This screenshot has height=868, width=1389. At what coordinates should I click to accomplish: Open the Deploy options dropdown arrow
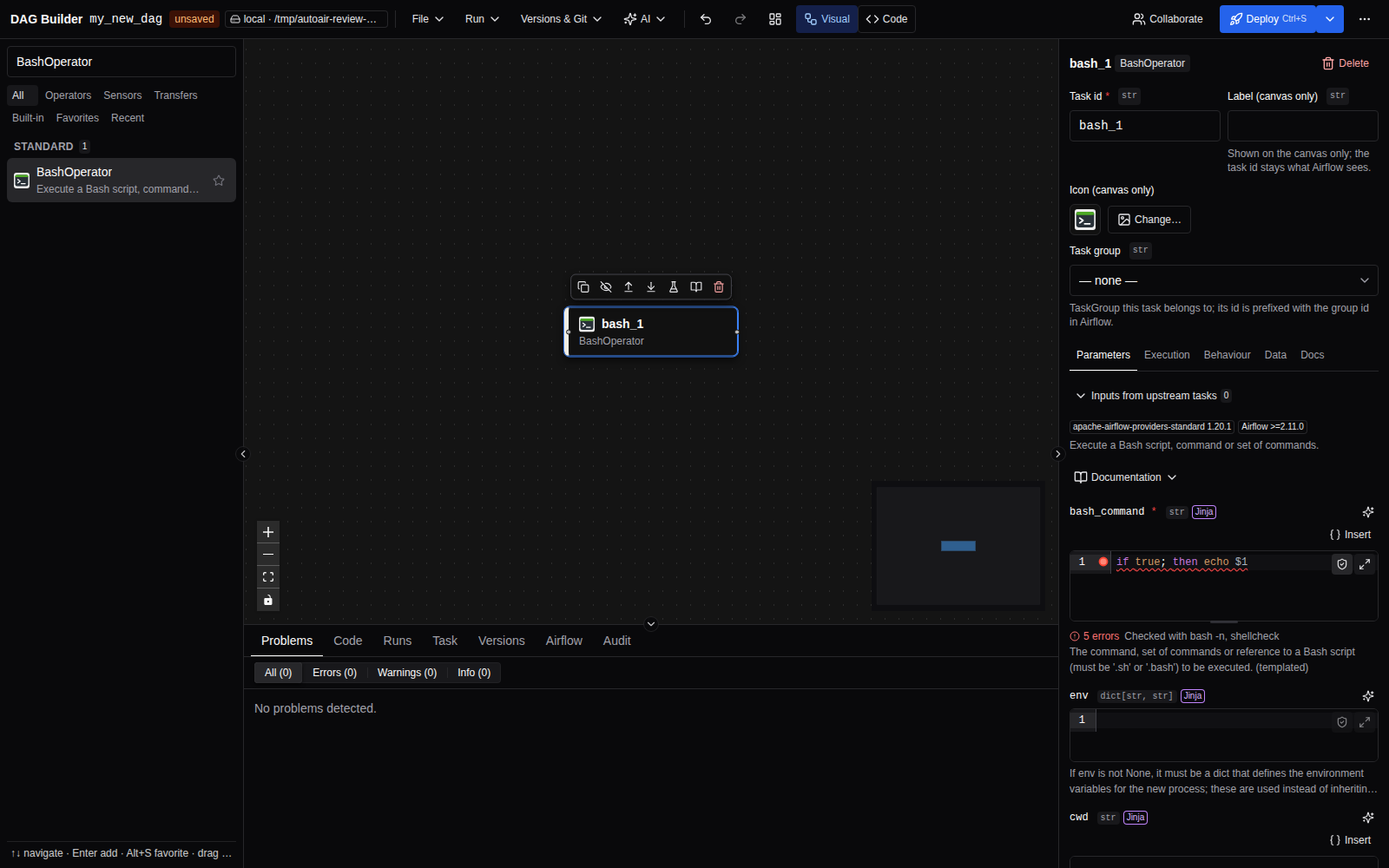(1330, 19)
